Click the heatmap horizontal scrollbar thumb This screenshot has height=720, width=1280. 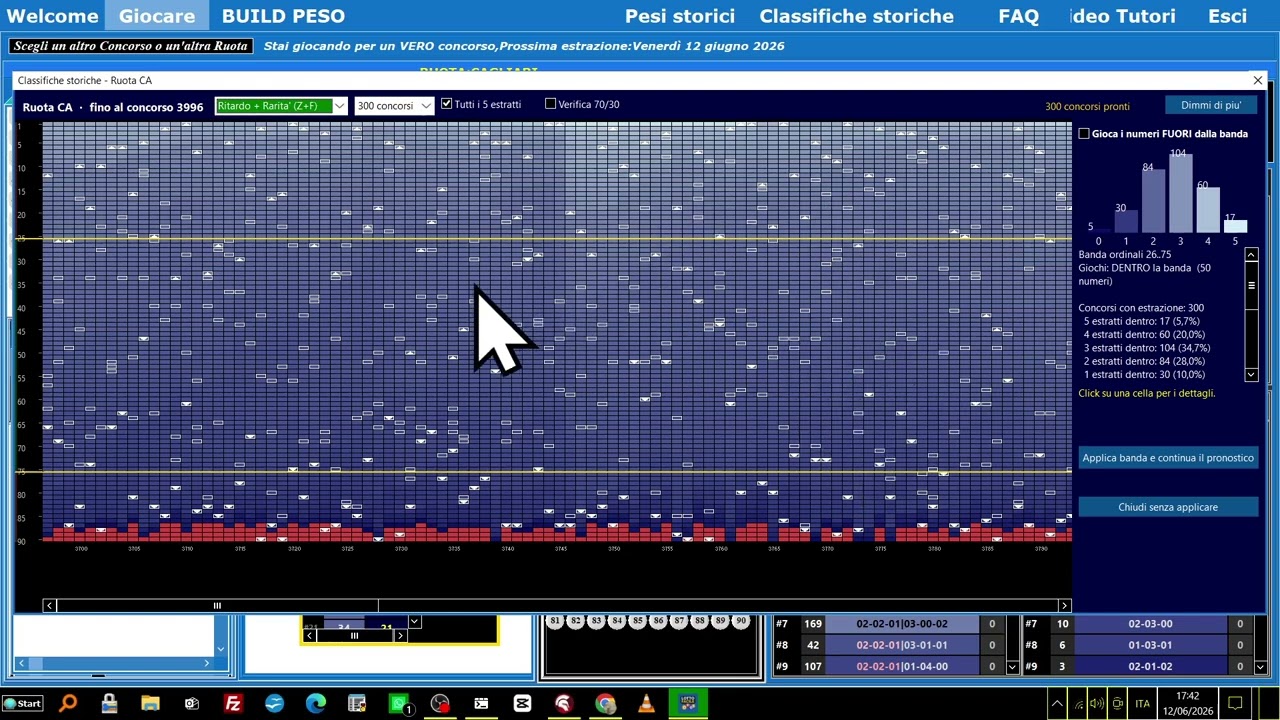(217, 605)
